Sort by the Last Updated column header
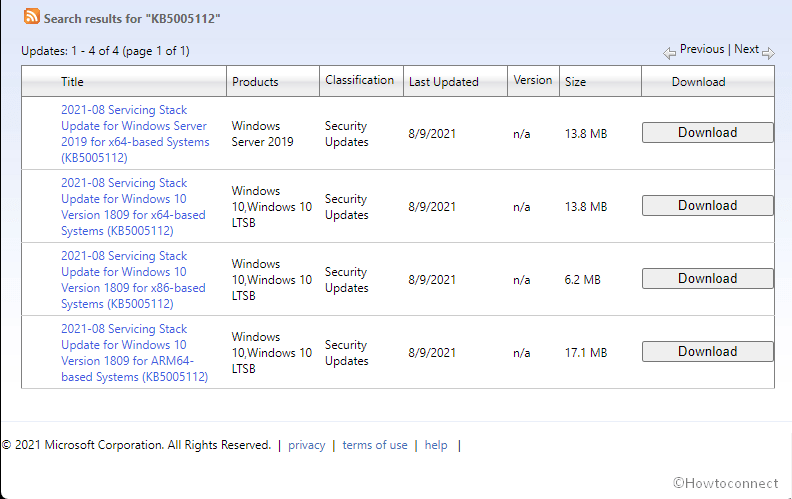 tap(443, 82)
